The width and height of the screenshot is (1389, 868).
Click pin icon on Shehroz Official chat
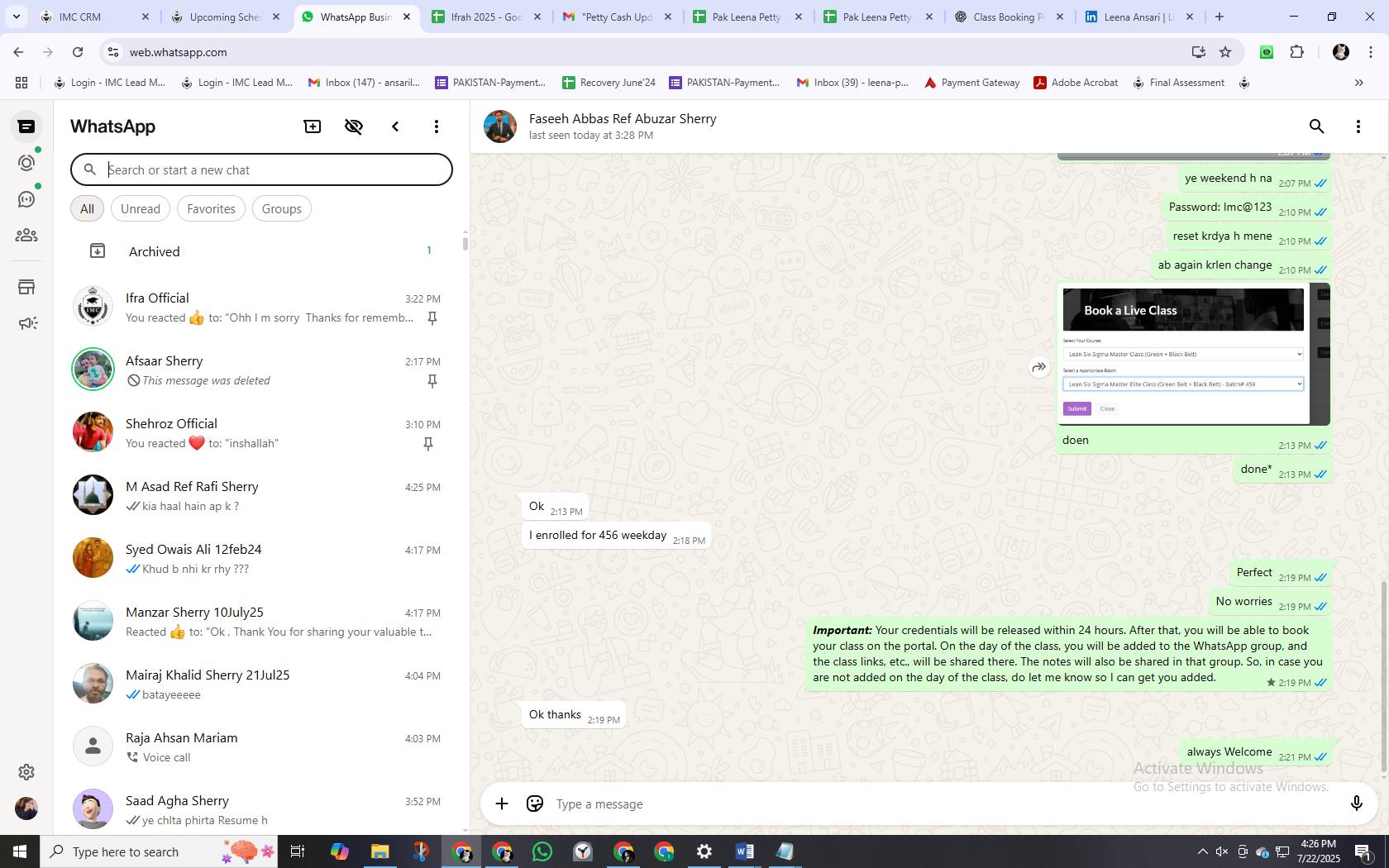(x=428, y=444)
